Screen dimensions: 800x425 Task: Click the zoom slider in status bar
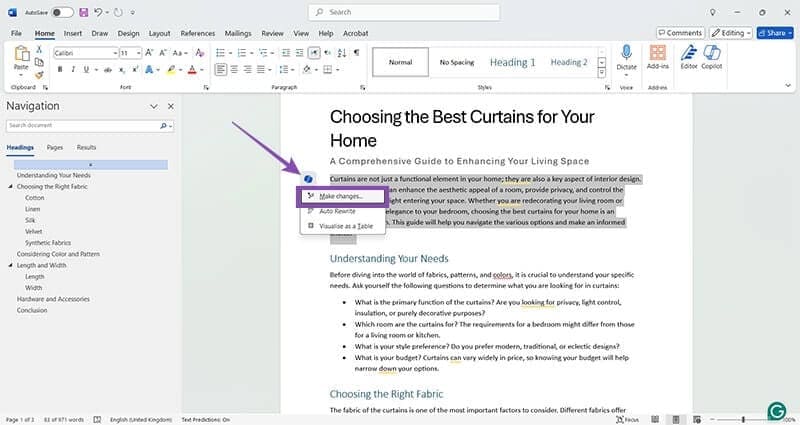point(745,419)
